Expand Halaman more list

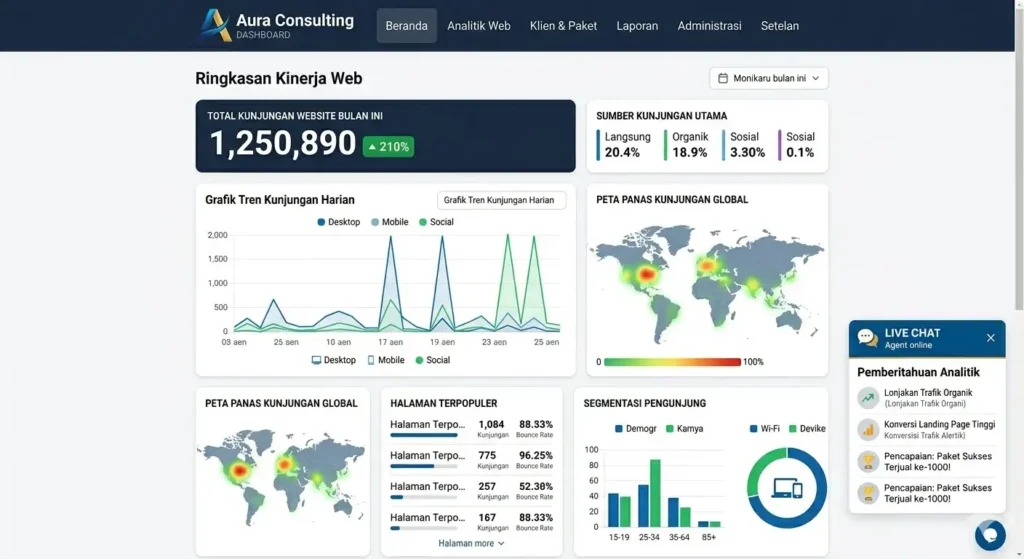tap(471, 543)
